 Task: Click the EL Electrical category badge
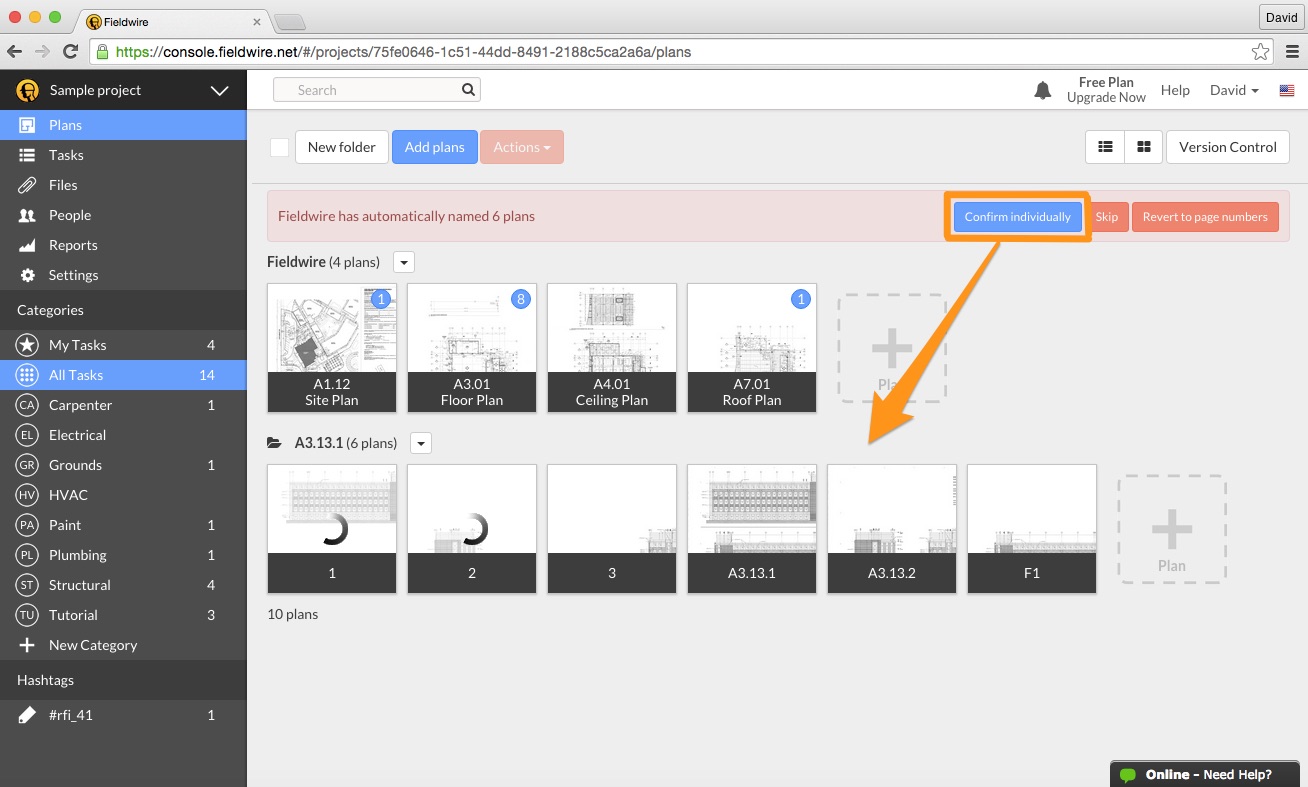27,435
